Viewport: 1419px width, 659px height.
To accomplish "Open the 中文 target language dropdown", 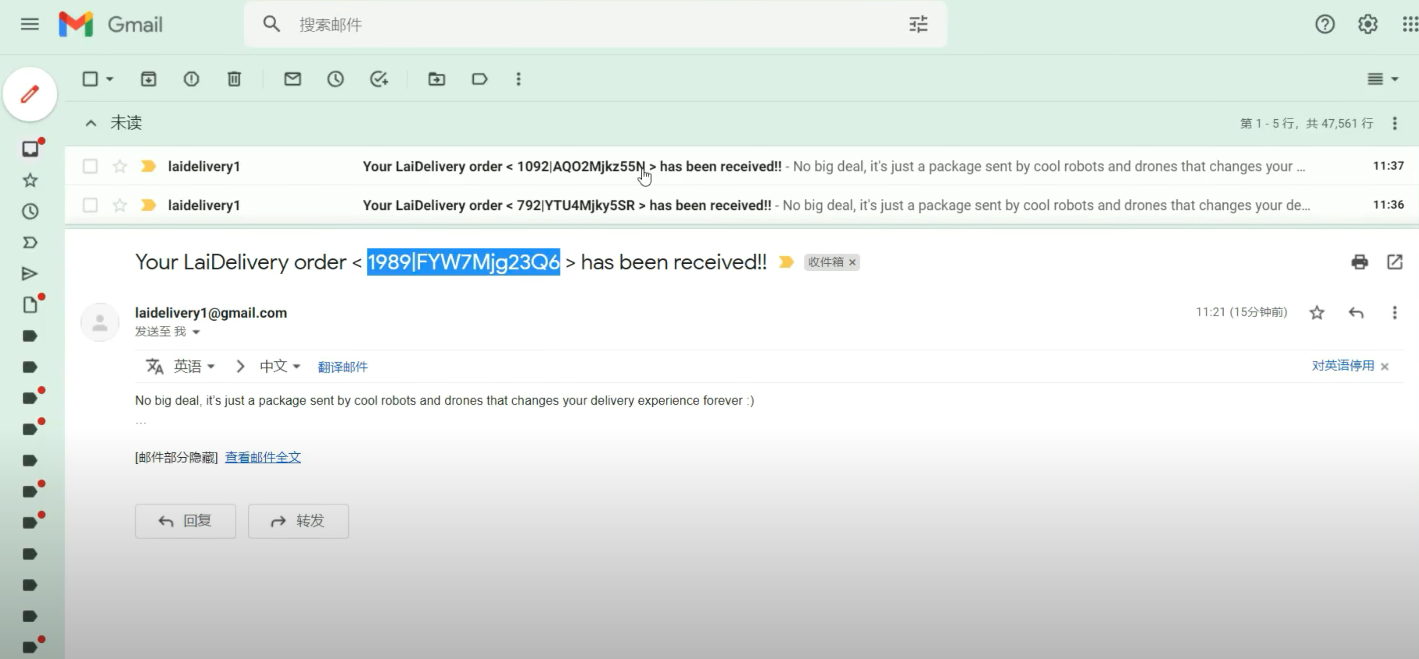I will point(280,366).
